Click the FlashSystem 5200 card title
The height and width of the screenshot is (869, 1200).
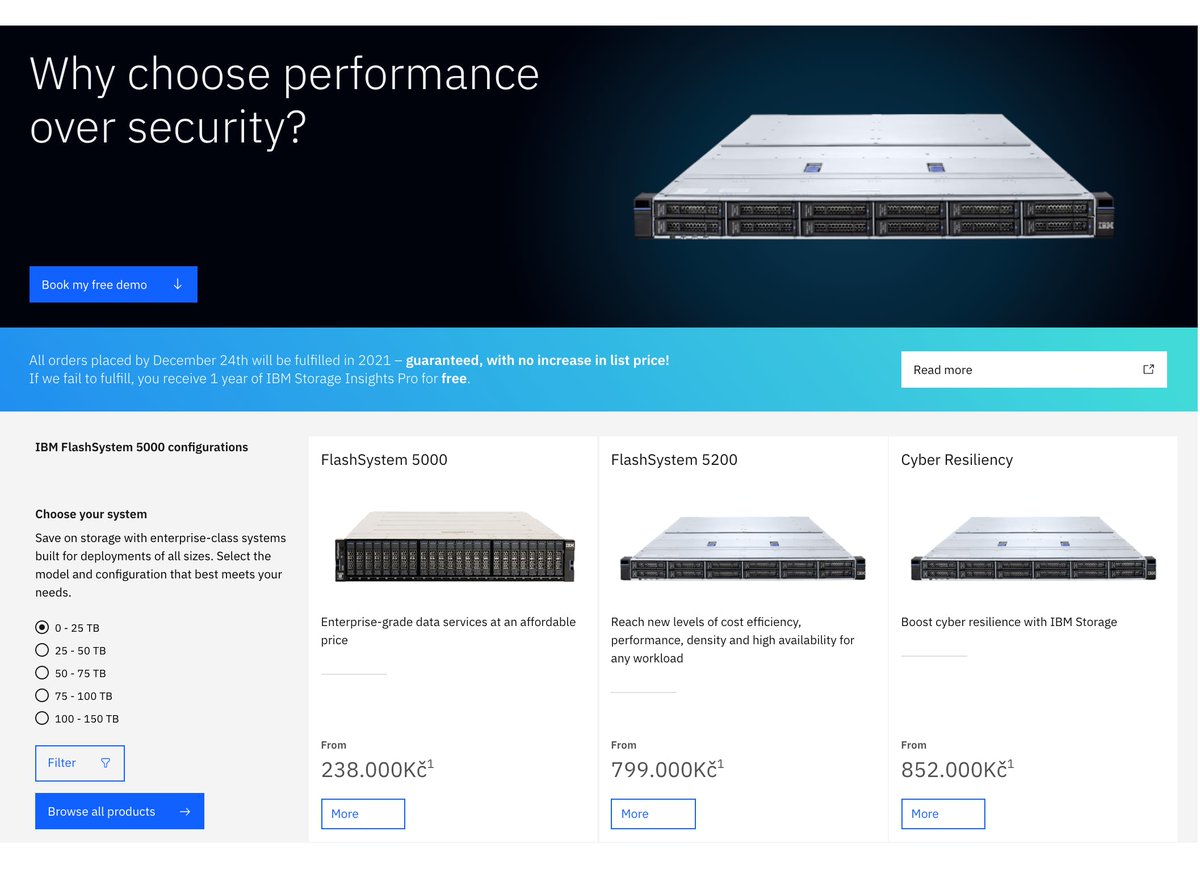click(x=674, y=460)
